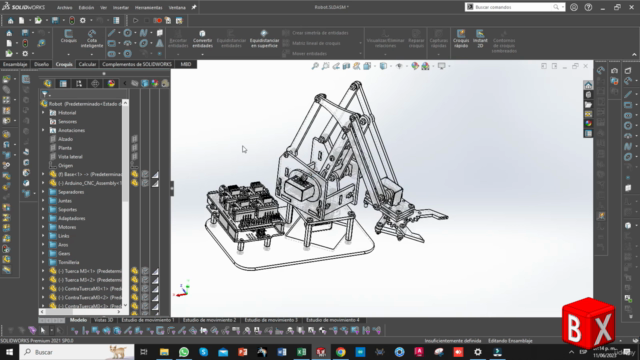Click the feature tree vertical scrollbar
This screenshot has width=640, height=360.
tap(125, 204)
